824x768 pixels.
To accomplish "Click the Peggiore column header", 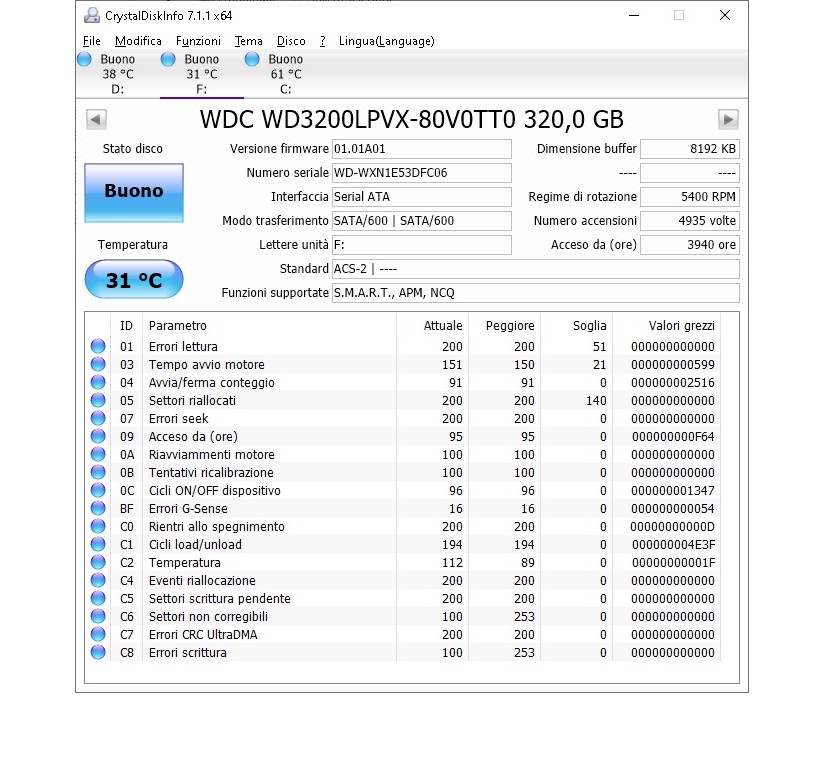I will (x=504, y=326).
